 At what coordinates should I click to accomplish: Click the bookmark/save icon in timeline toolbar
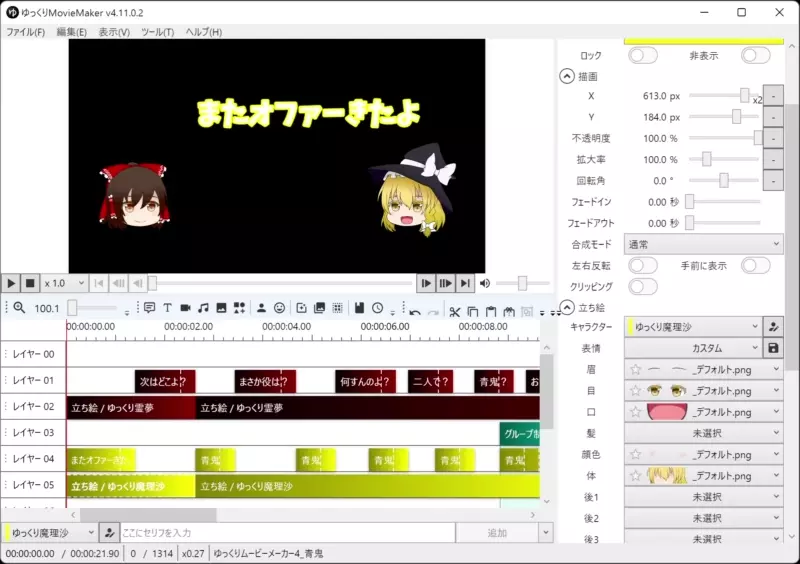click(x=359, y=308)
